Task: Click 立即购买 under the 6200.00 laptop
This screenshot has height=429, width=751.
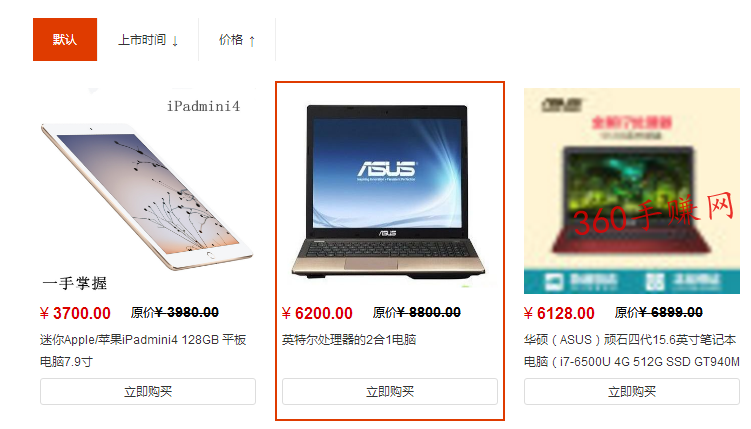Action: pos(389,392)
